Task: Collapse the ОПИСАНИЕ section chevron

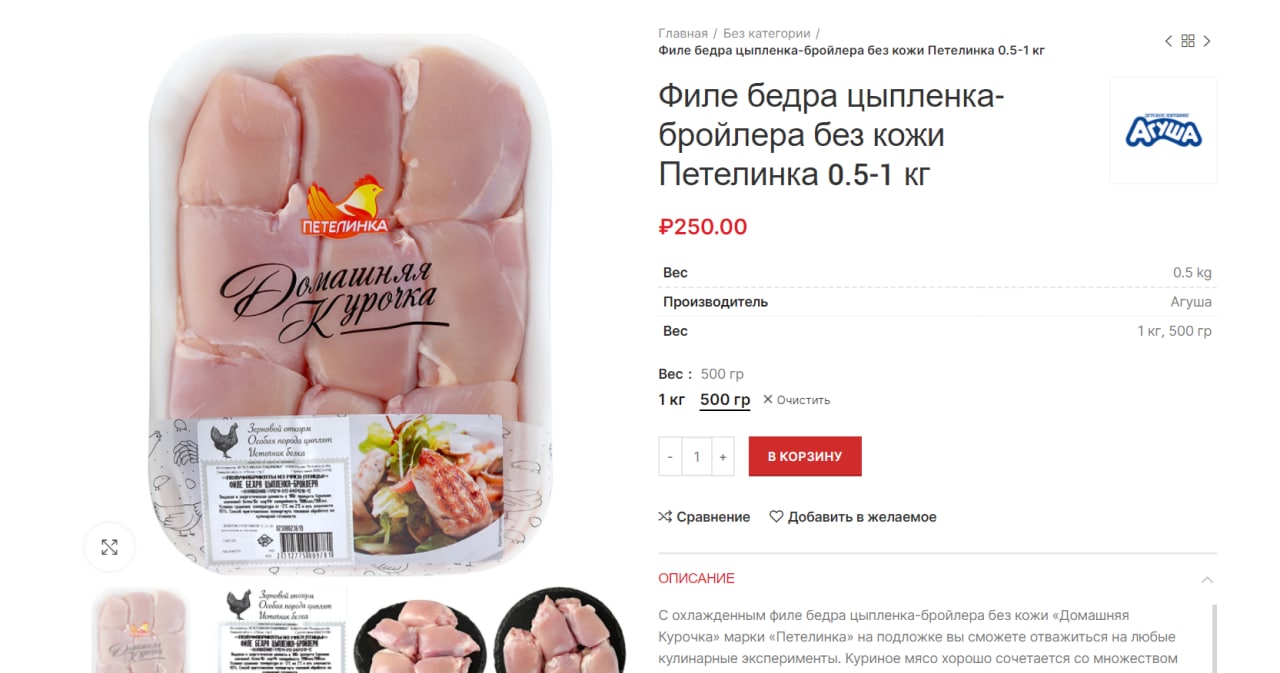Action: [1207, 579]
